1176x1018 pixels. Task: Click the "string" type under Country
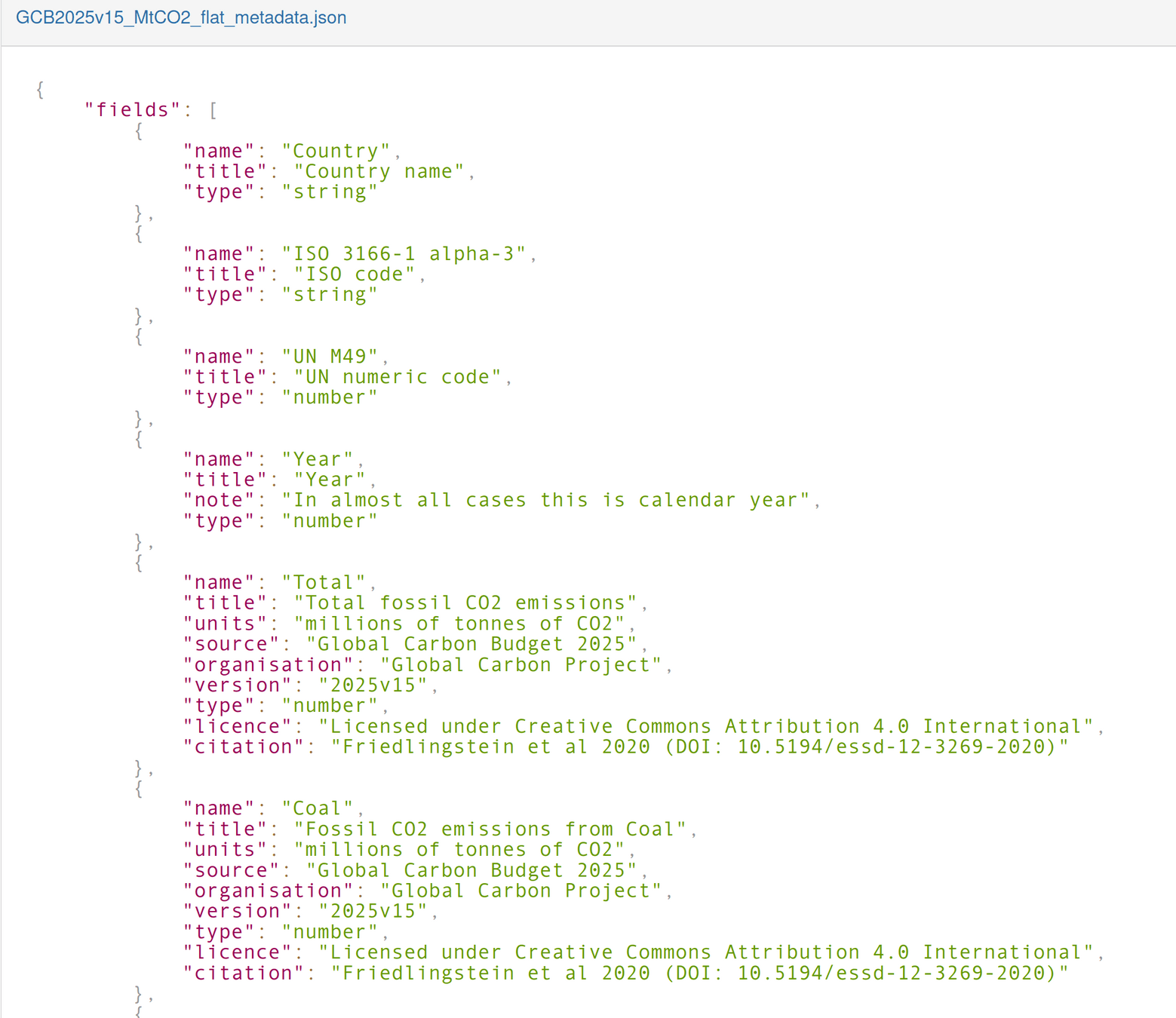pos(330,192)
